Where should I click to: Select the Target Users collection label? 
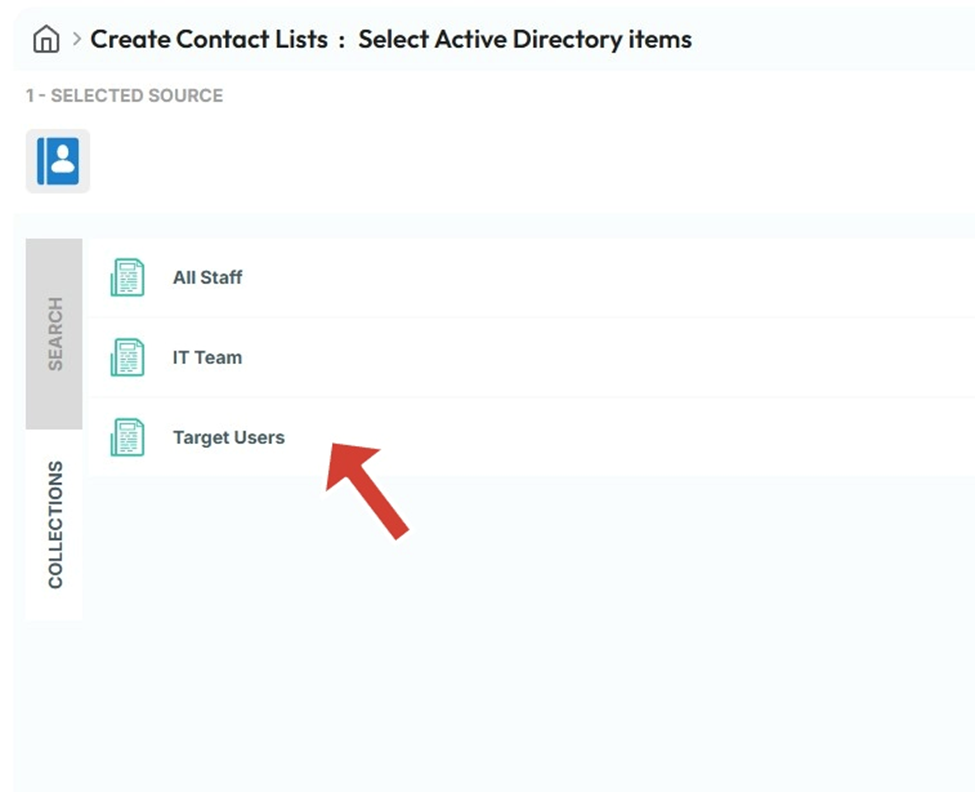pos(229,438)
